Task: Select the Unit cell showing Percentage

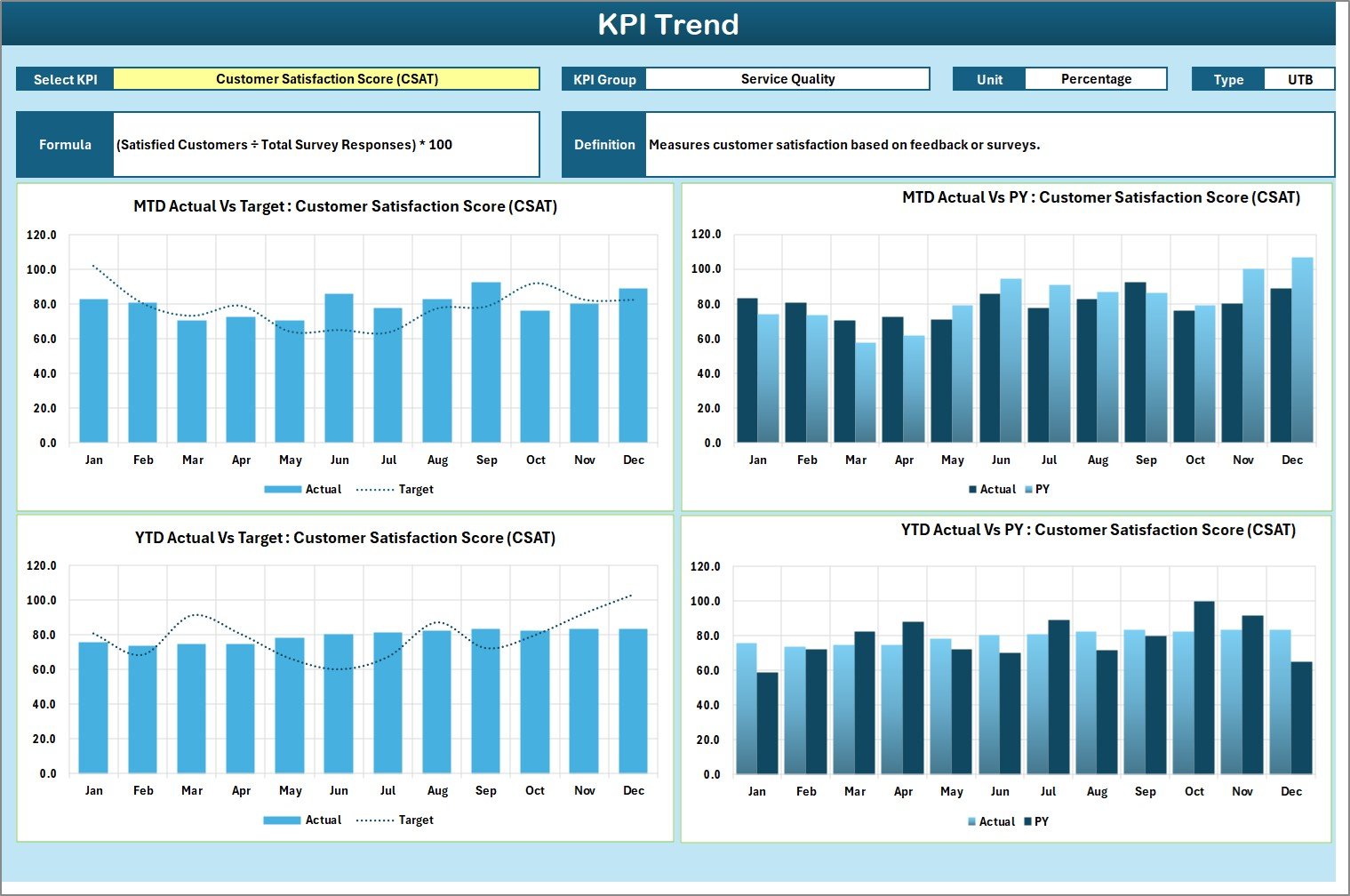Action: [x=1095, y=79]
